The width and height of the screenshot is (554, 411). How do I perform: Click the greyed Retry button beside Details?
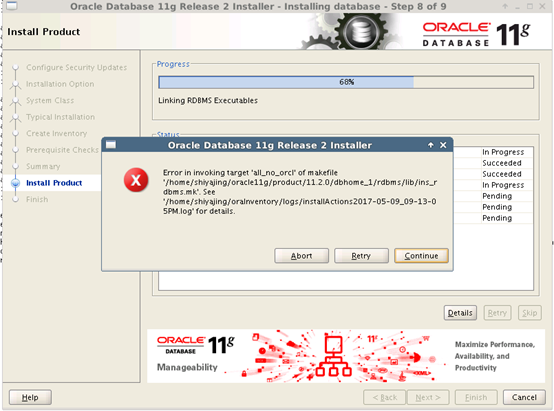pyautogui.click(x=497, y=313)
